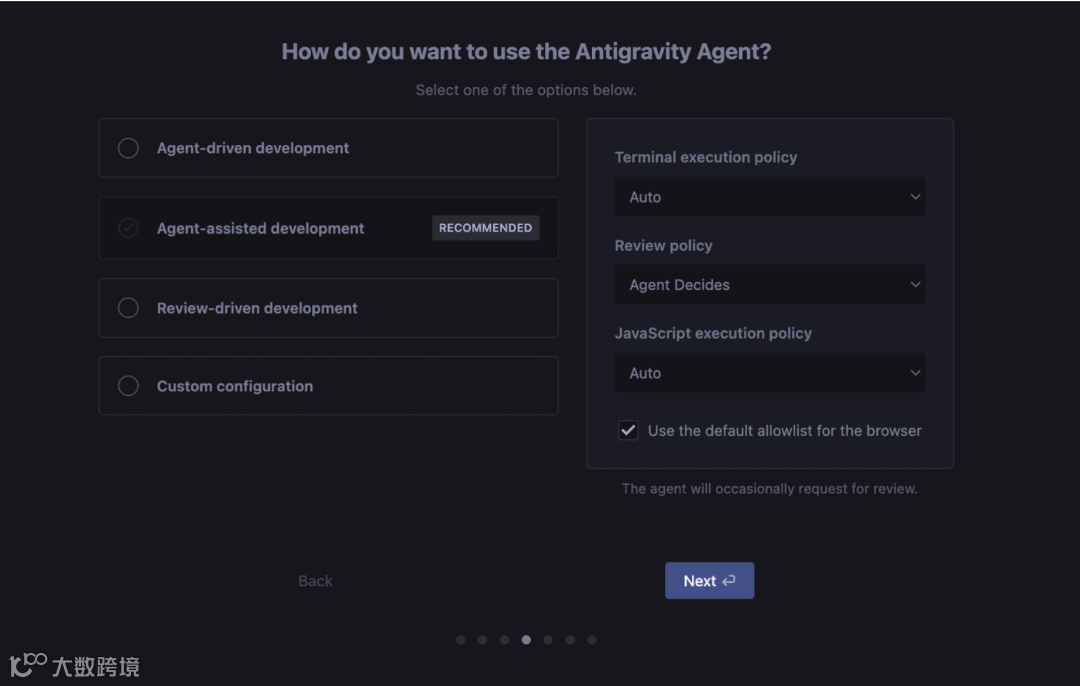Select the sixth step indicator dot
Viewport: 1080px width, 686px height.
click(570, 640)
